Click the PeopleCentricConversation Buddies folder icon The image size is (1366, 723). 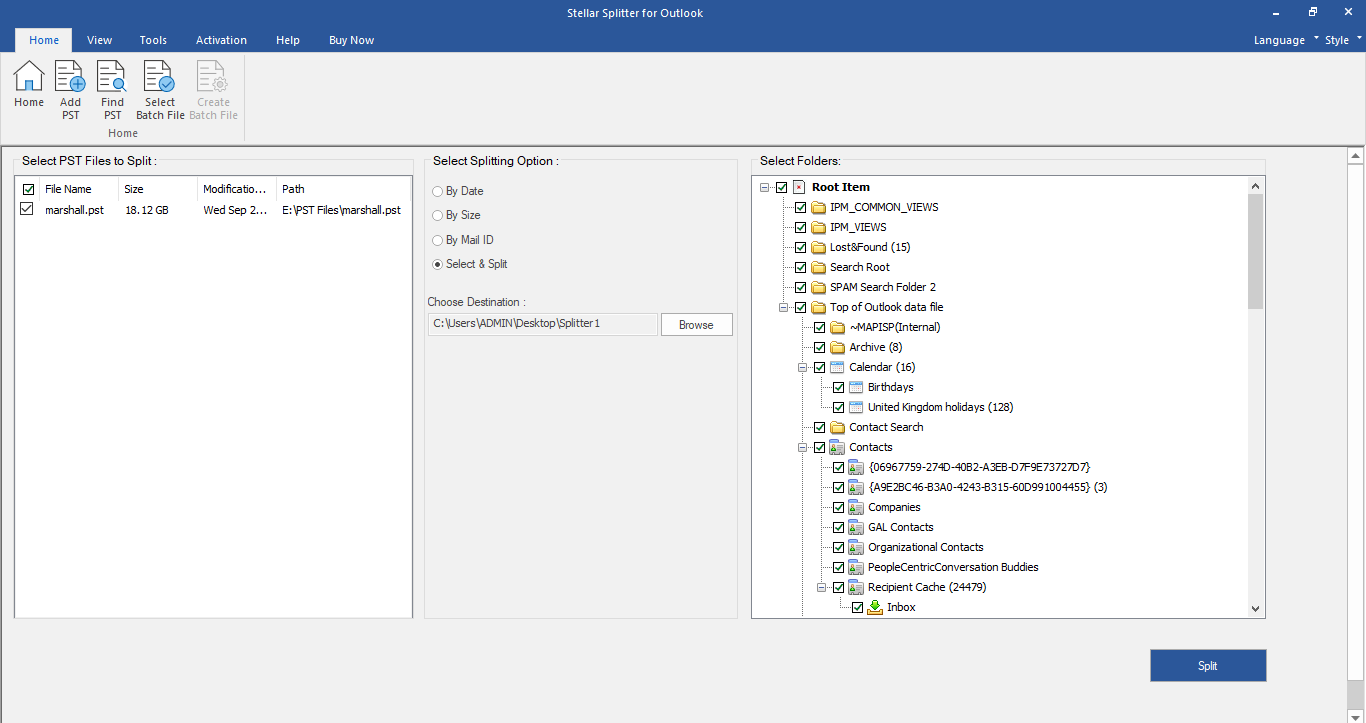(x=857, y=567)
